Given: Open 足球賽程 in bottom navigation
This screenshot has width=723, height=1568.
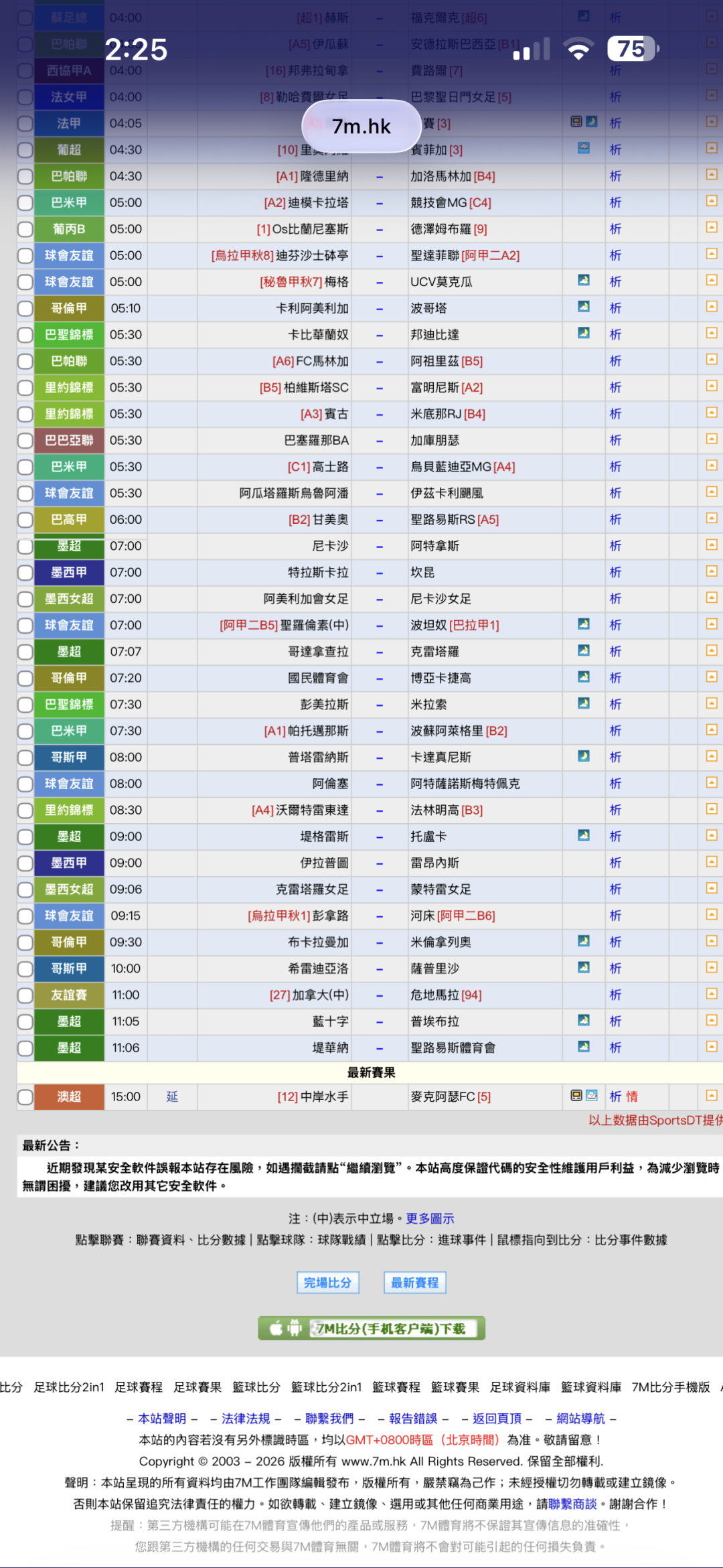Looking at the screenshot, I should [x=139, y=1387].
